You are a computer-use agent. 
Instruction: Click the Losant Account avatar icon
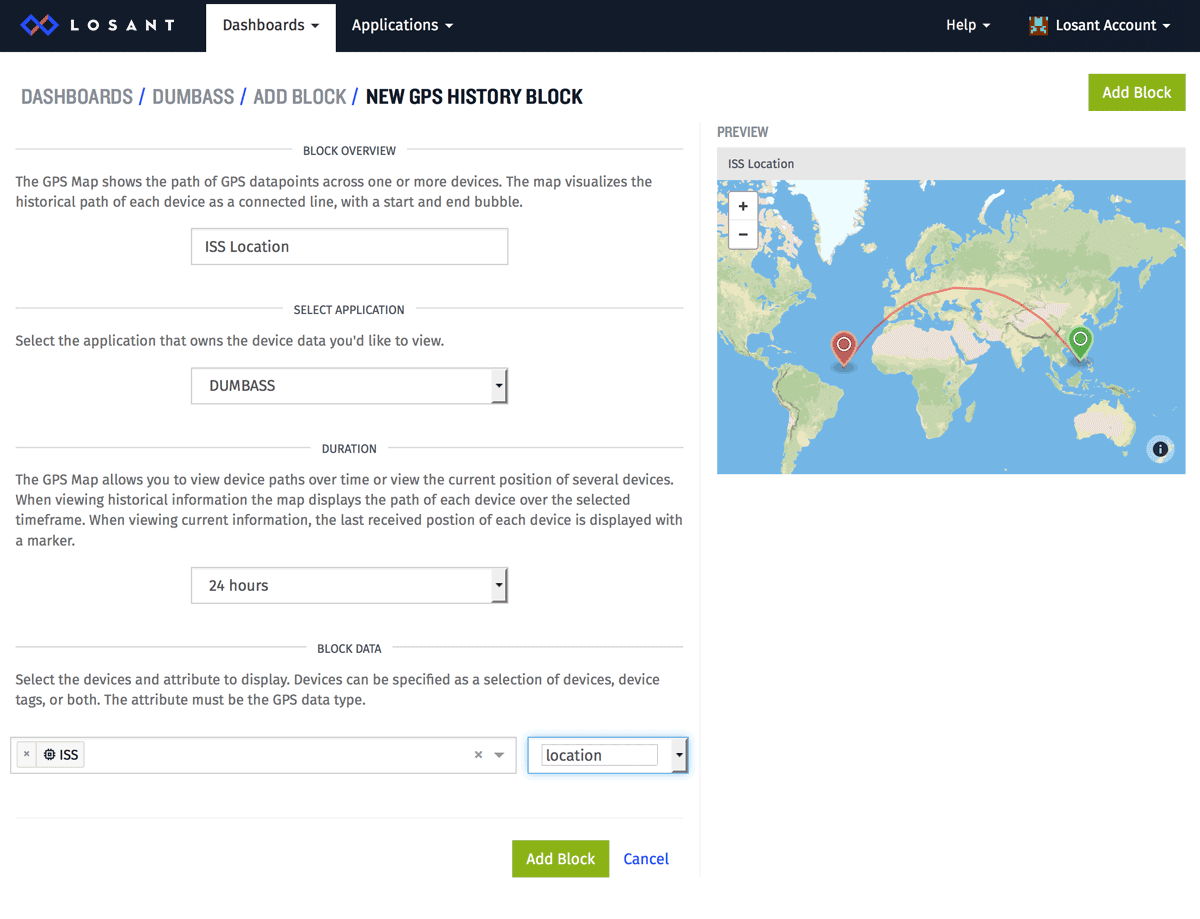coord(1039,26)
